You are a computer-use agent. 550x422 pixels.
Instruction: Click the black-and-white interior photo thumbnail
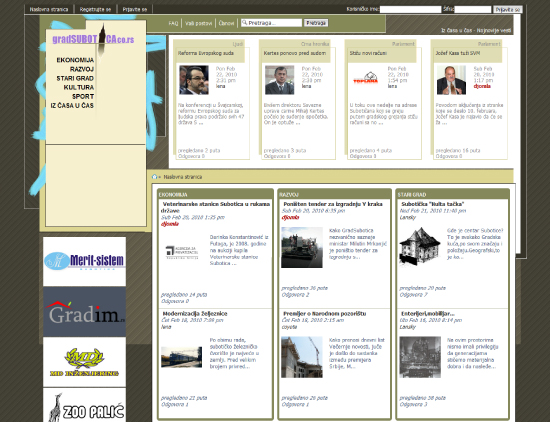pyautogui.click(x=420, y=357)
